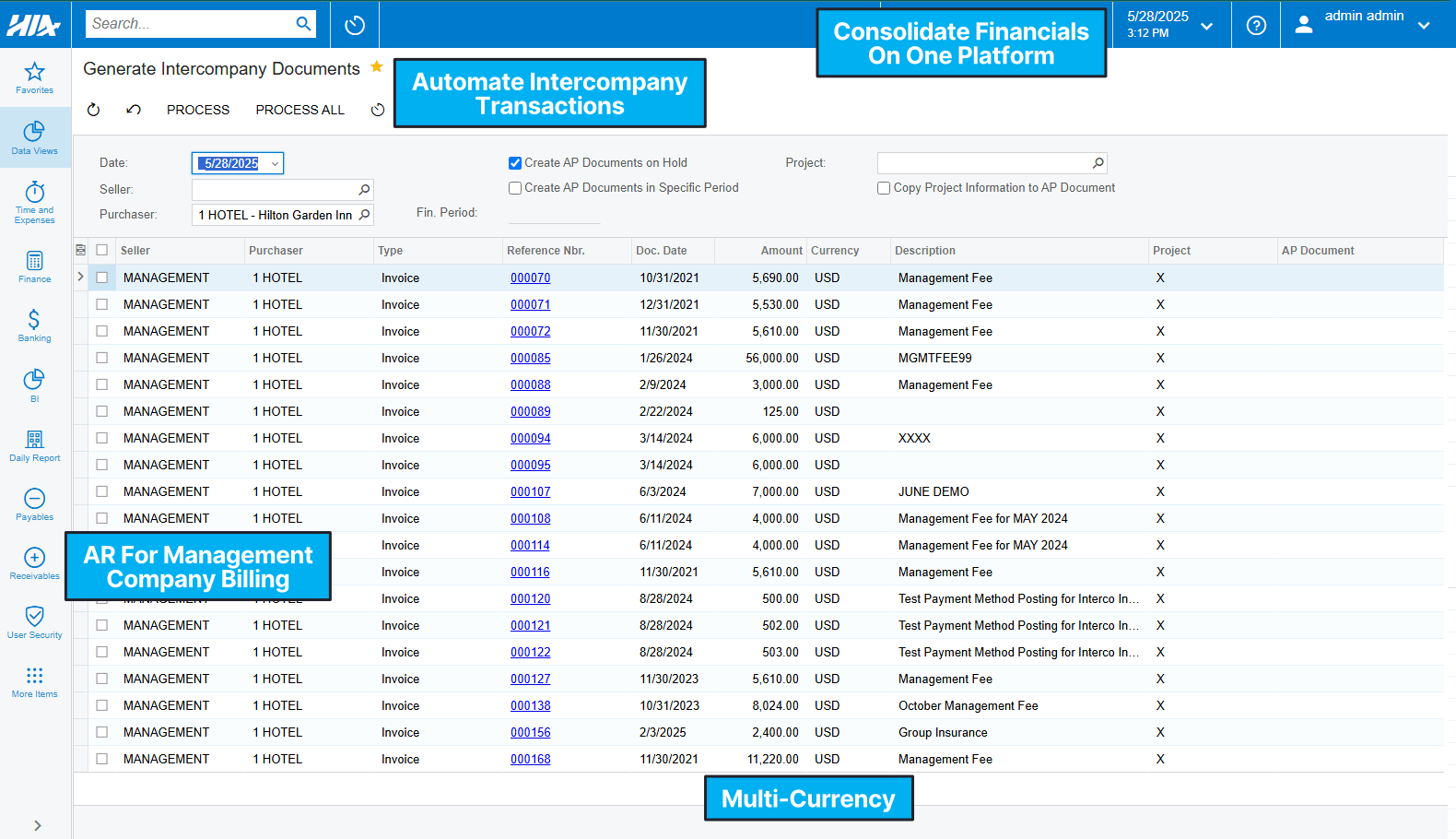Open Time and Expenses workspace
The width and height of the screenshot is (1456, 839).
tap(34, 202)
